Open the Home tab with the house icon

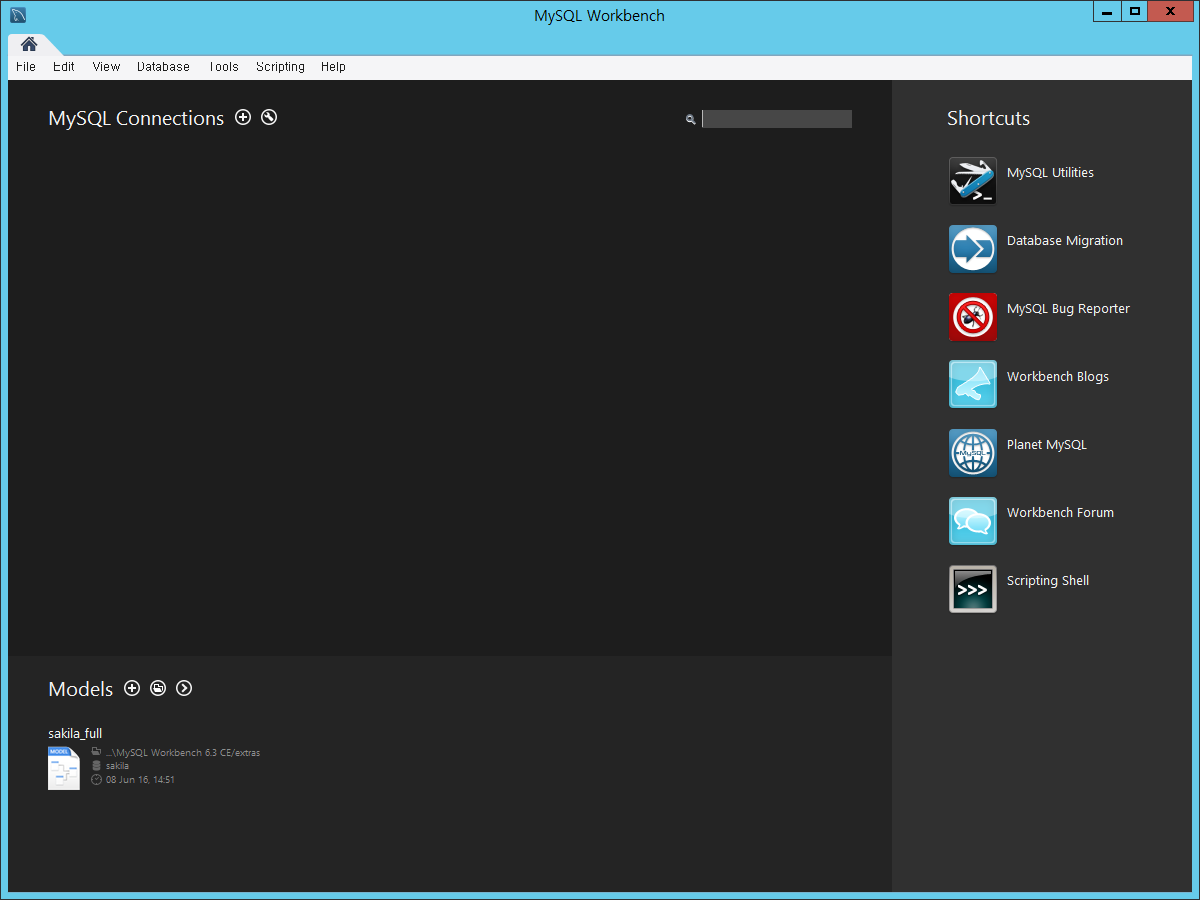pyautogui.click(x=29, y=44)
